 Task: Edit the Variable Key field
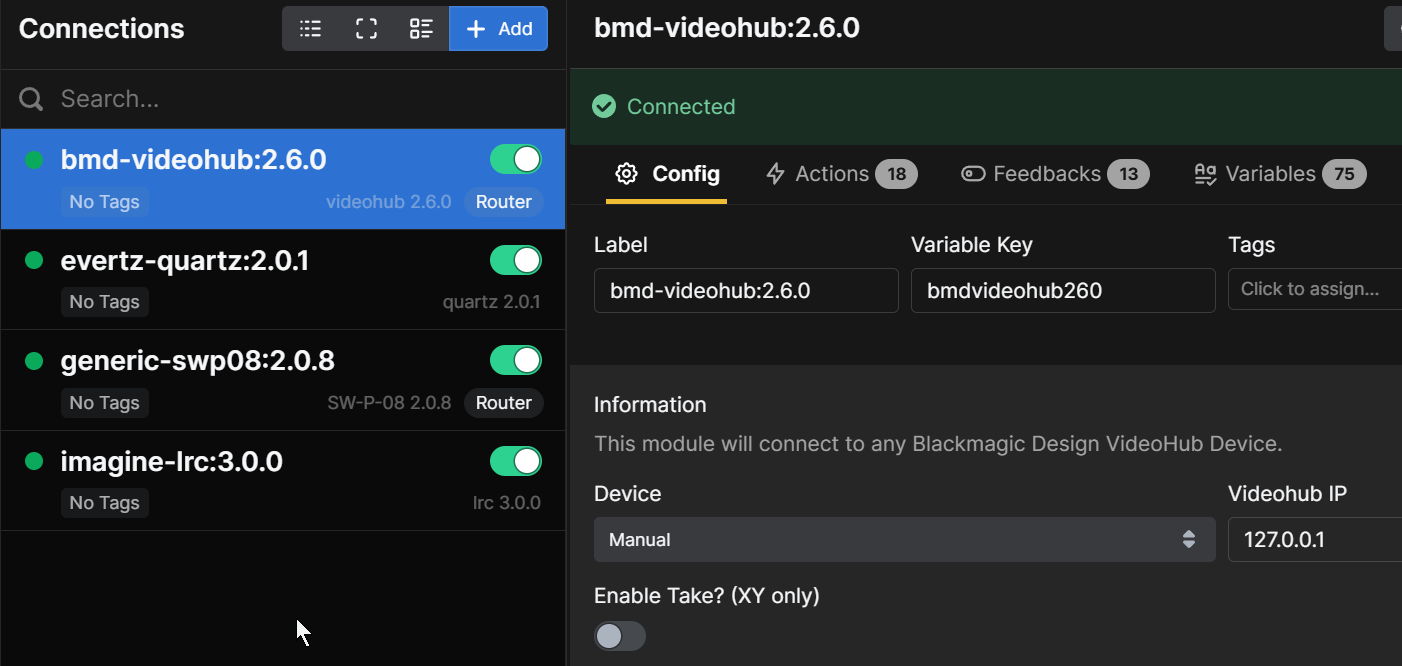pyautogui.click(x=1063, y=290)
